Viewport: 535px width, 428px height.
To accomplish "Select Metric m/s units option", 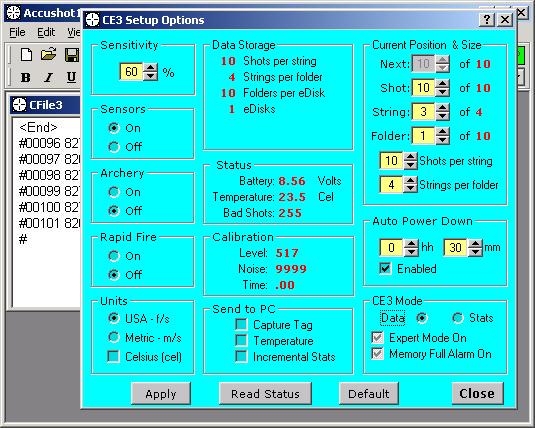I will click(x=114, y=337).
